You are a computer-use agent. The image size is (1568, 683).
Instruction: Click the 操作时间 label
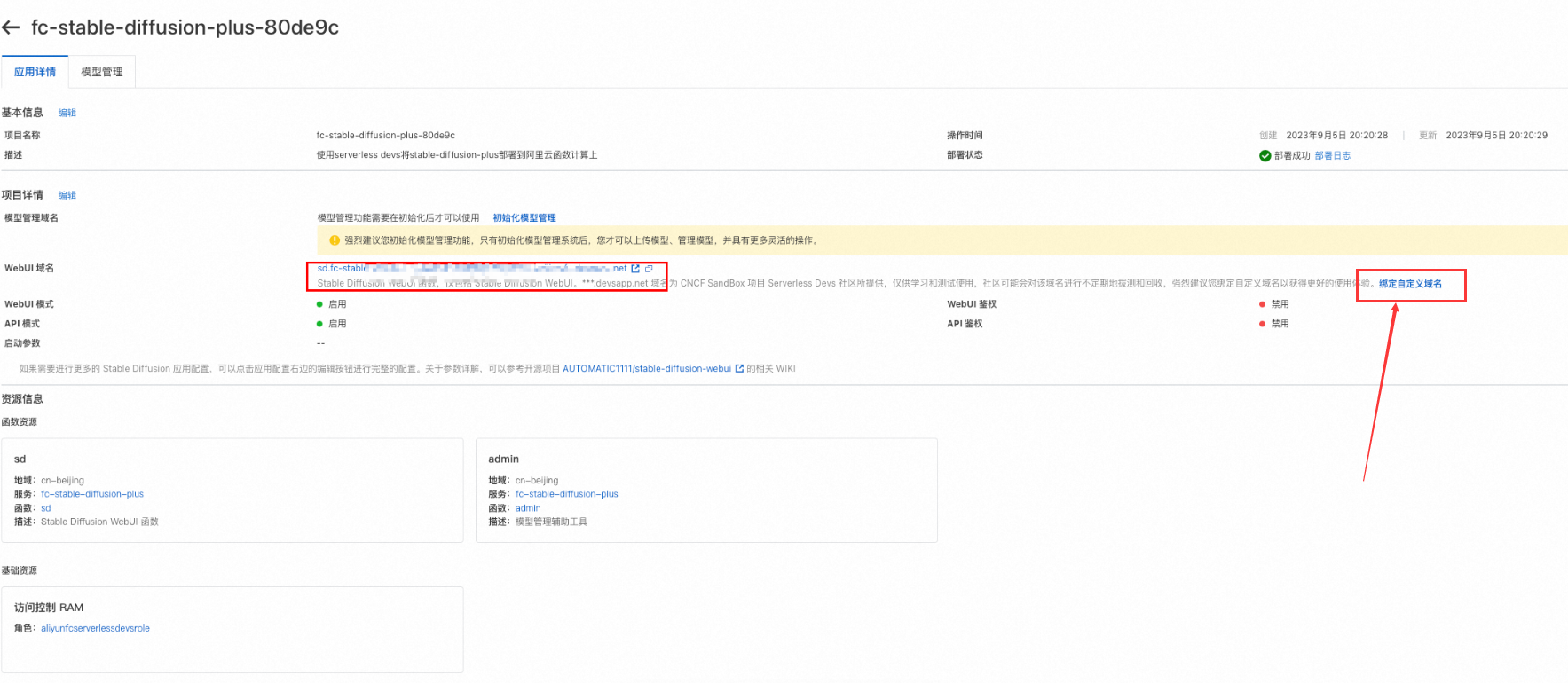965,136
